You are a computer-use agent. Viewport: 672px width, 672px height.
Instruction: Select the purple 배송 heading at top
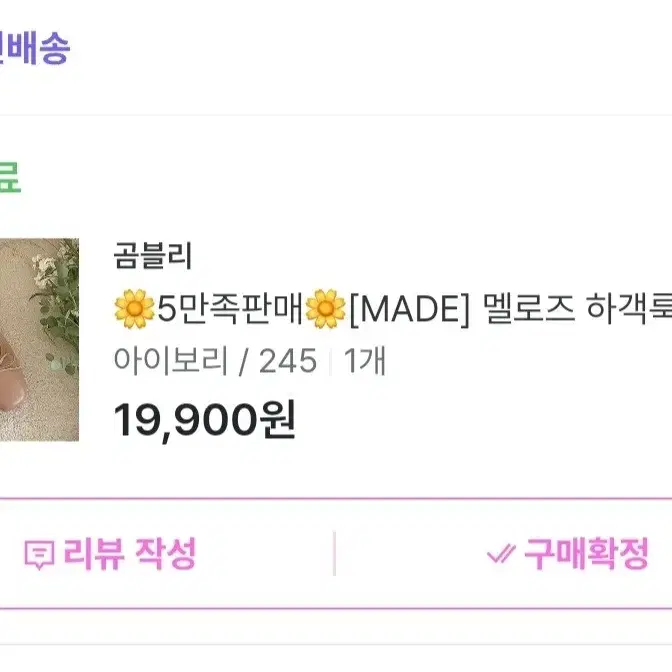(34, 48)
